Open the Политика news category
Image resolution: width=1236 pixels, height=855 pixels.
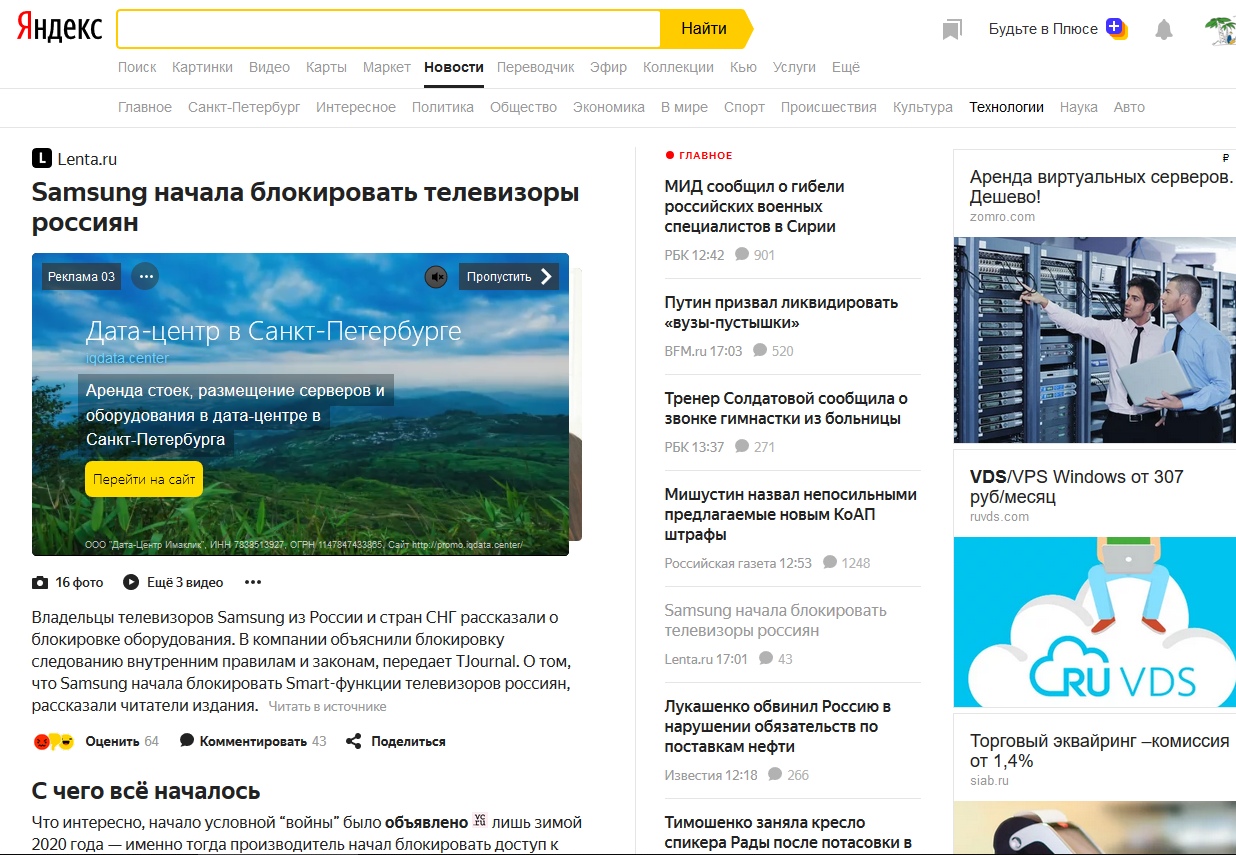click(x=443, y=107)
